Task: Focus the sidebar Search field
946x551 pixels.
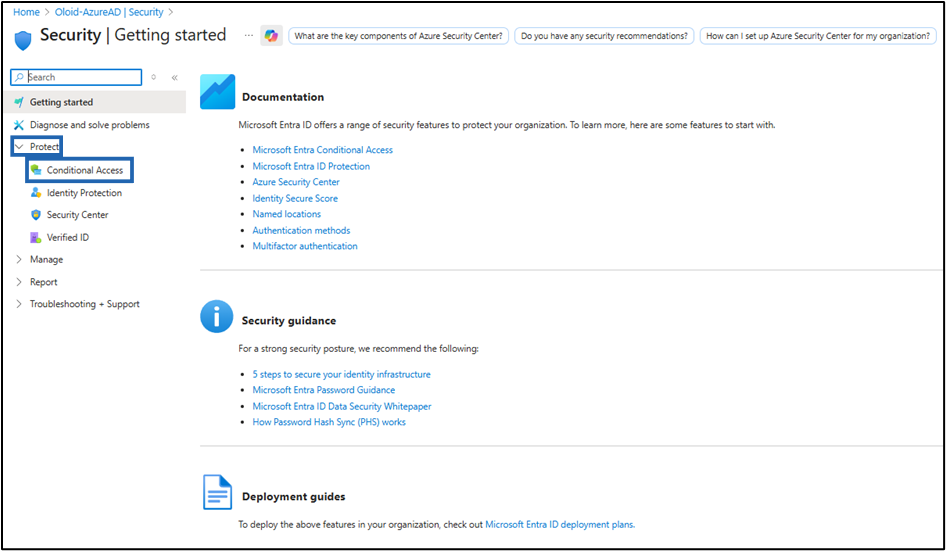Action: (76, 77)
